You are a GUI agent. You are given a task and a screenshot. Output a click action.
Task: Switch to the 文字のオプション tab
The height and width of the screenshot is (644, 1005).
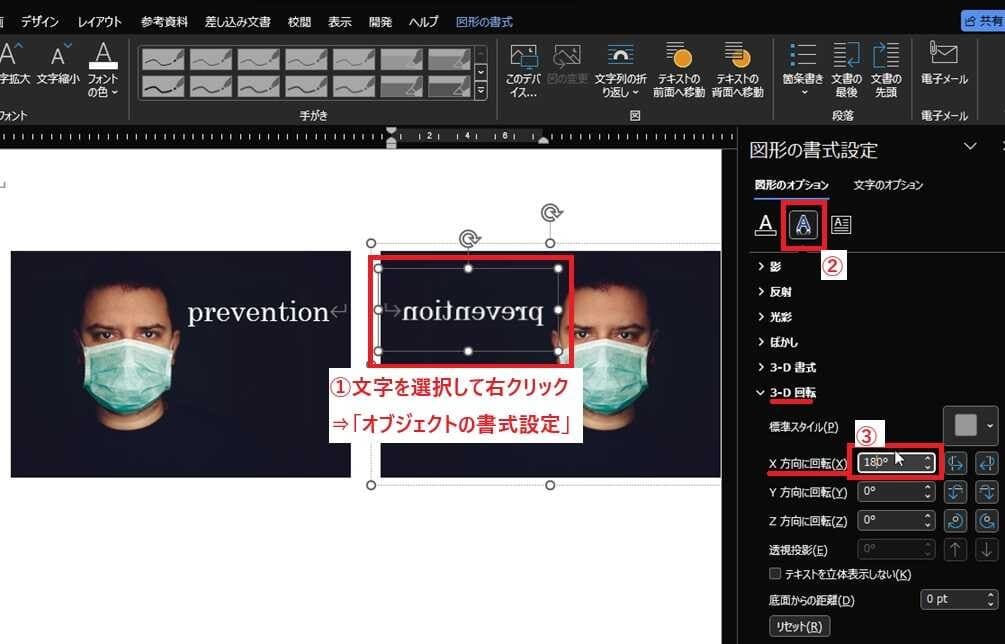coord(888,185)
